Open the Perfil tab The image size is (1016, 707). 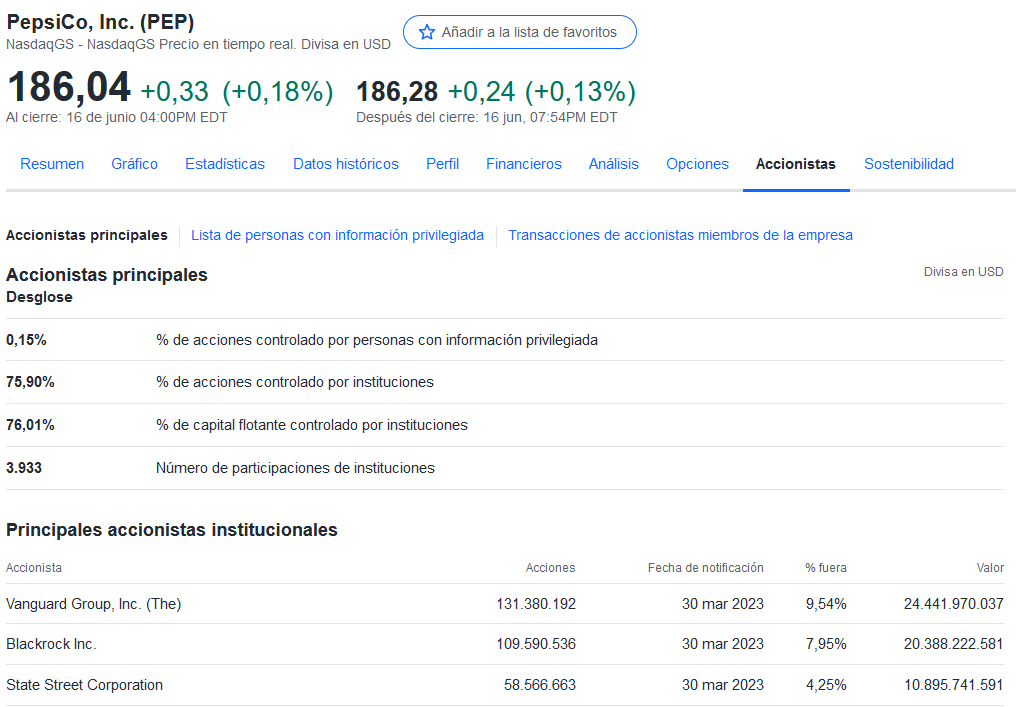click(x=443, y=164)
